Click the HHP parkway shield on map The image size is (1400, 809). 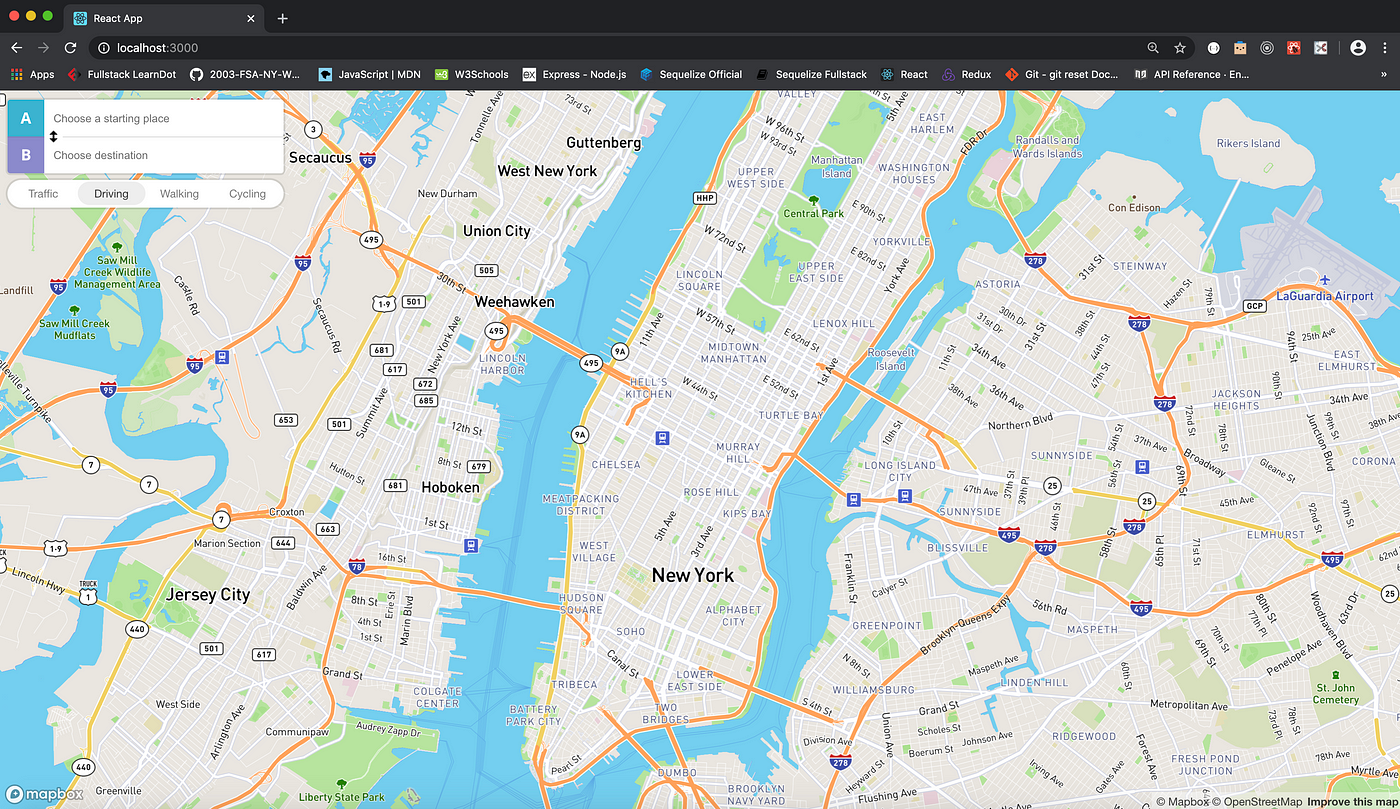coord(705,198)
